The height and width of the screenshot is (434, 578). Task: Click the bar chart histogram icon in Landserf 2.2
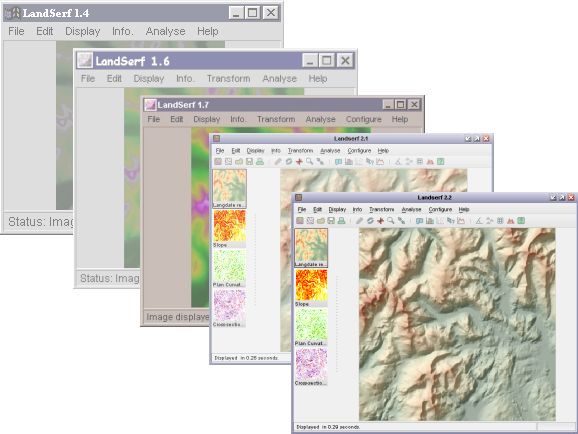(x=430, y=221)
